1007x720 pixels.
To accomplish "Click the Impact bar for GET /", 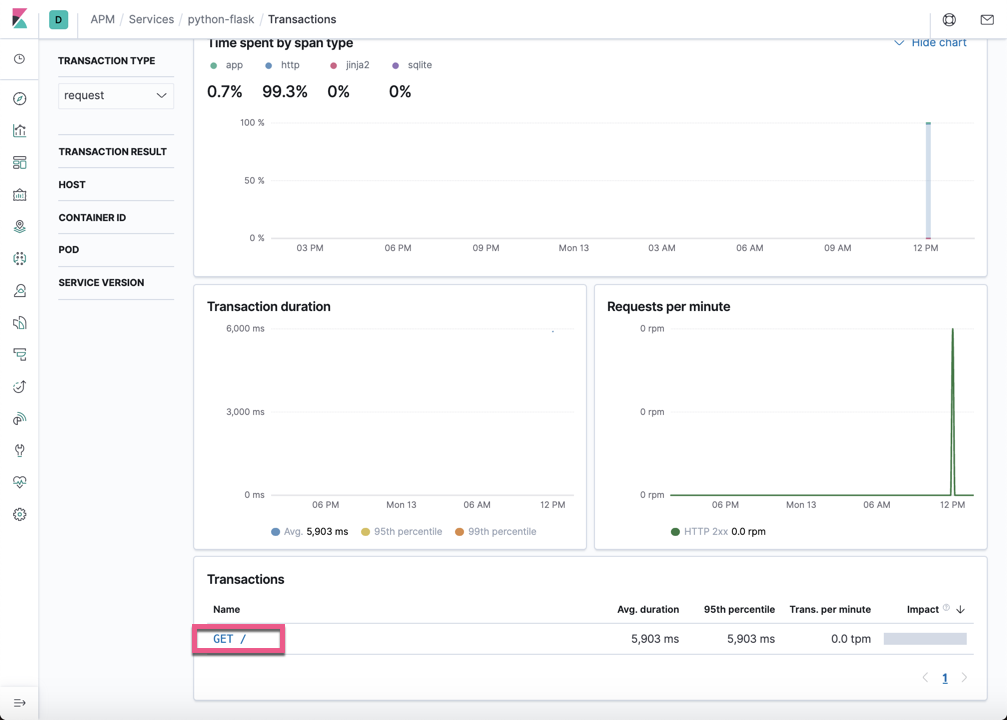I will tap(925, 639).
